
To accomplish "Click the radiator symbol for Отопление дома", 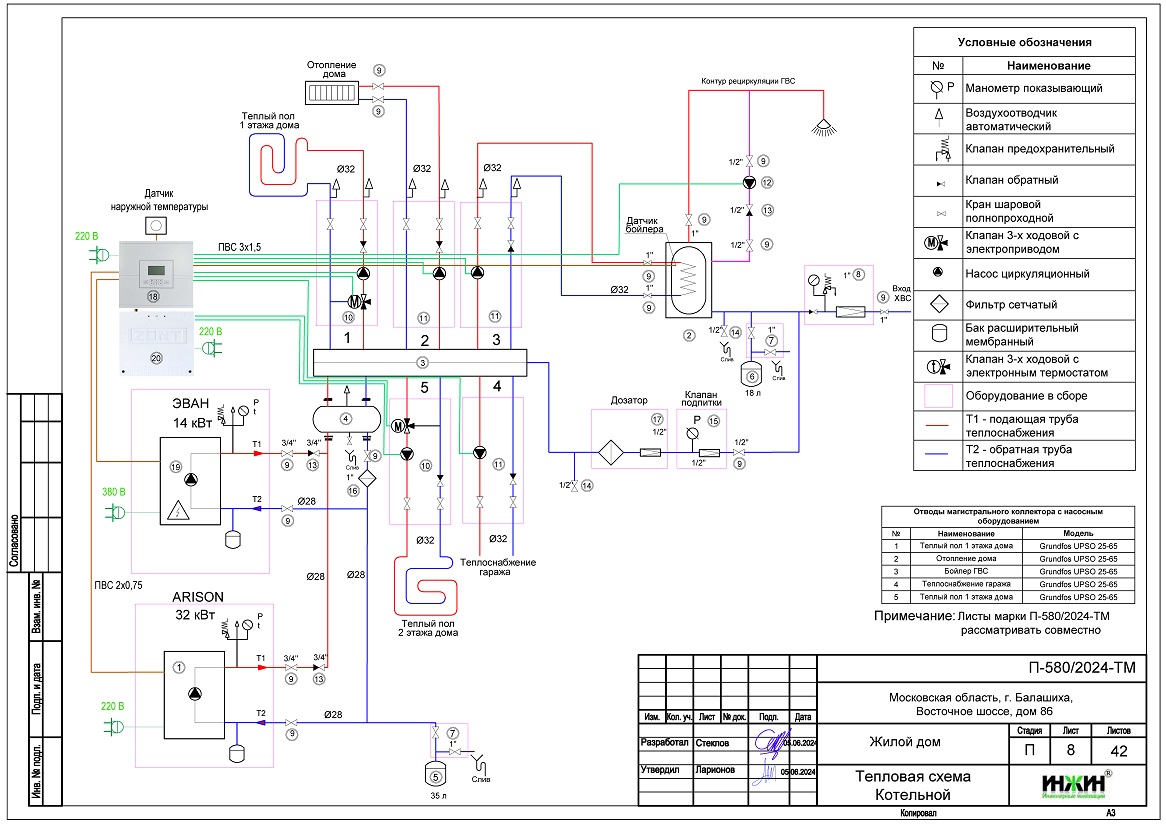I will (333, 93).
